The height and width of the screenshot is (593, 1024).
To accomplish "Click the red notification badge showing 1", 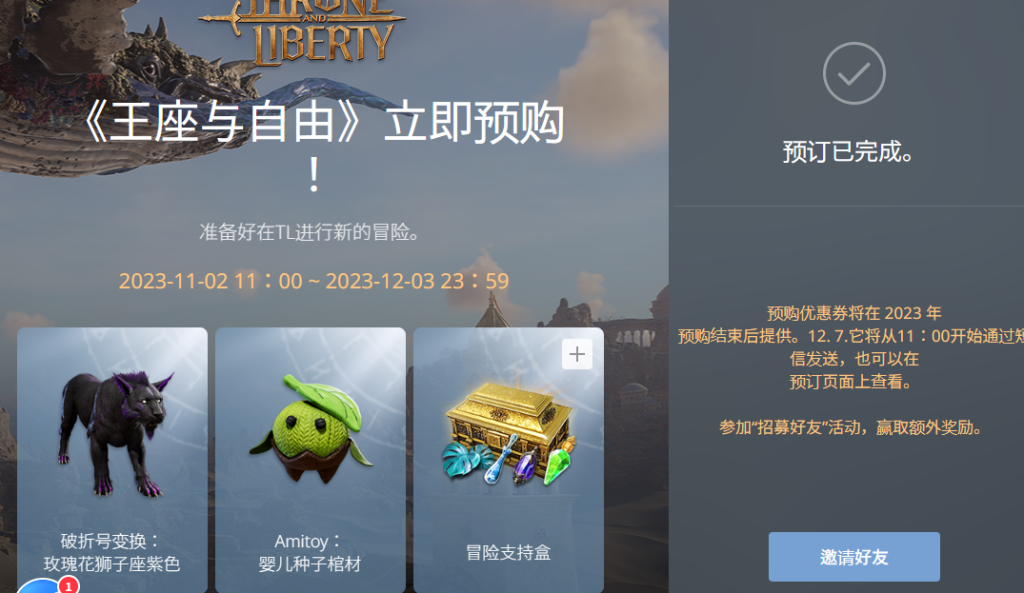I will click(x=69, y=585).
